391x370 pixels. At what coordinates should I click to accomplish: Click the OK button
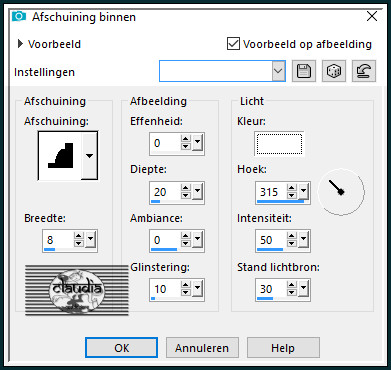point(121,348)
